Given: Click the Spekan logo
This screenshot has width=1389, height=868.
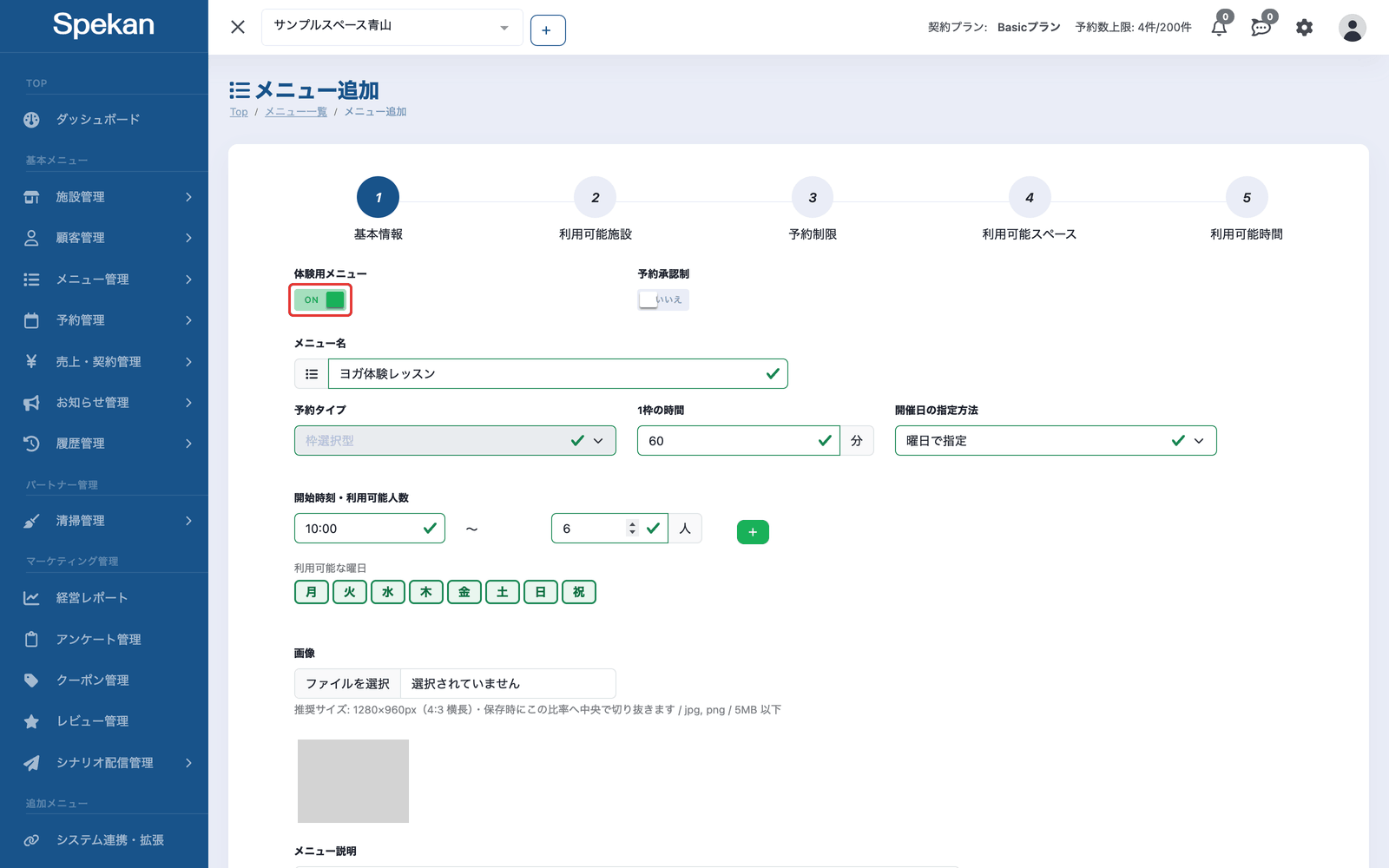Looking at the screenshot, I should click(103, 25).
